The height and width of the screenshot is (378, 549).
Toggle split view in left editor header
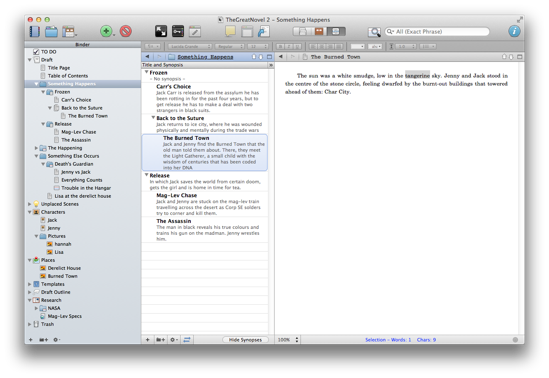click(x=269, y=56)
